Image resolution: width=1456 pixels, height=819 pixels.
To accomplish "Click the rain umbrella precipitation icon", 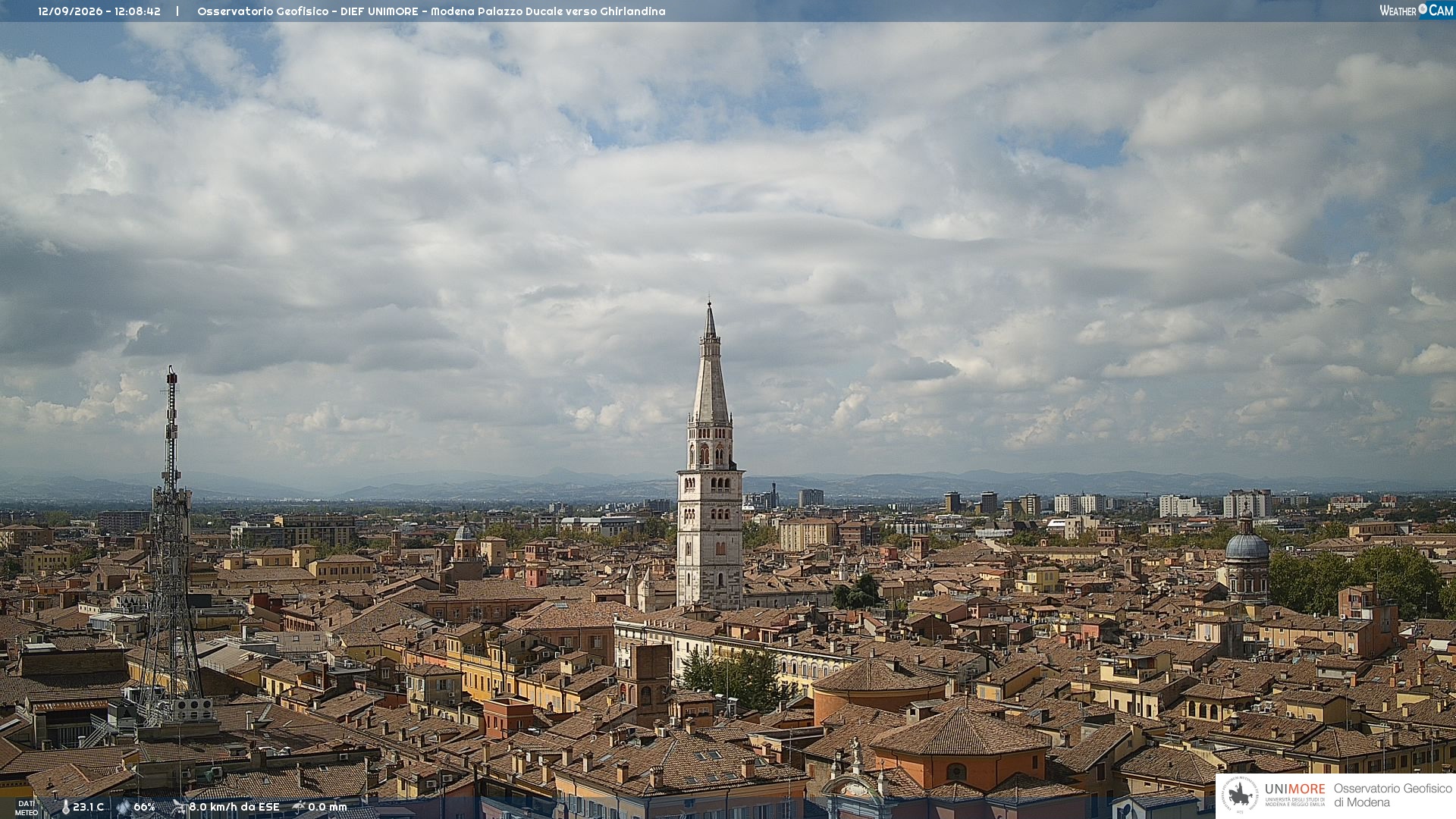I will 299,808.
